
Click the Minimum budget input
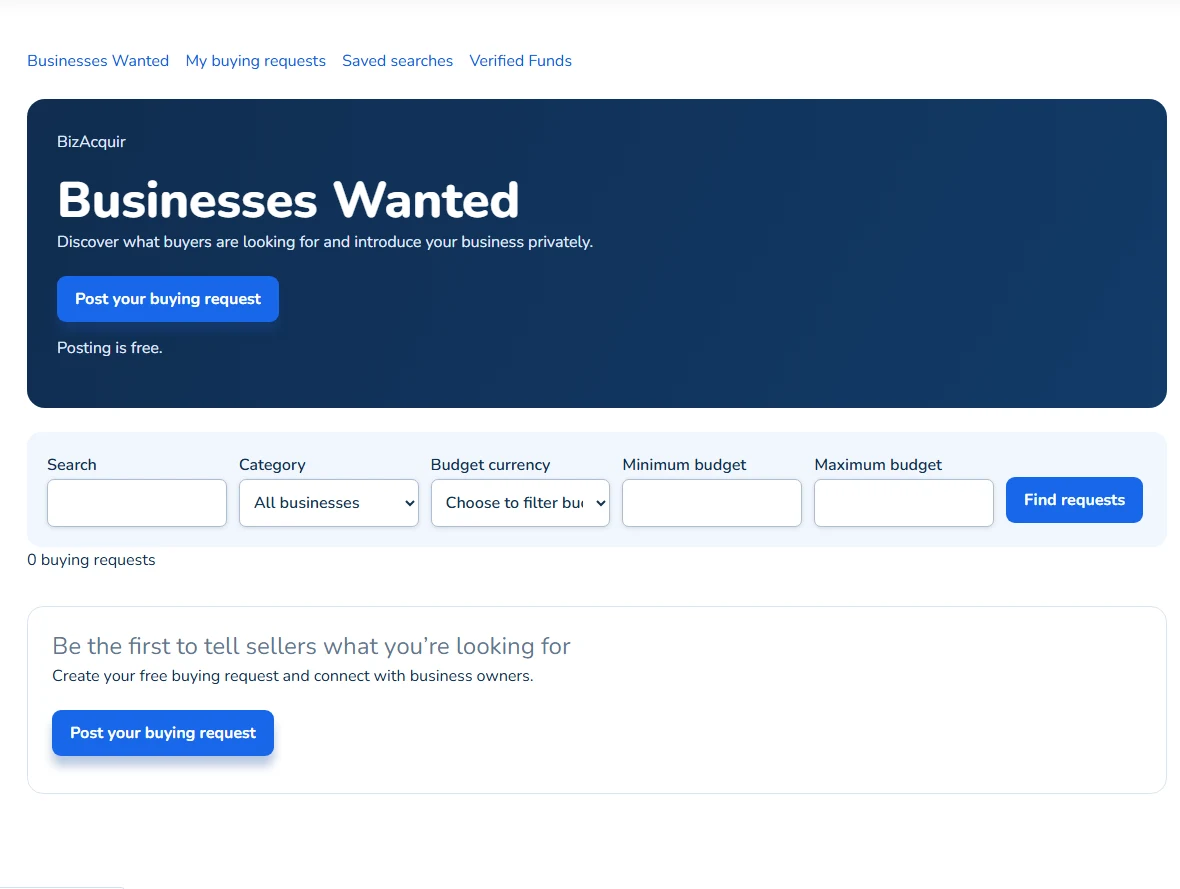pos(712,503)
